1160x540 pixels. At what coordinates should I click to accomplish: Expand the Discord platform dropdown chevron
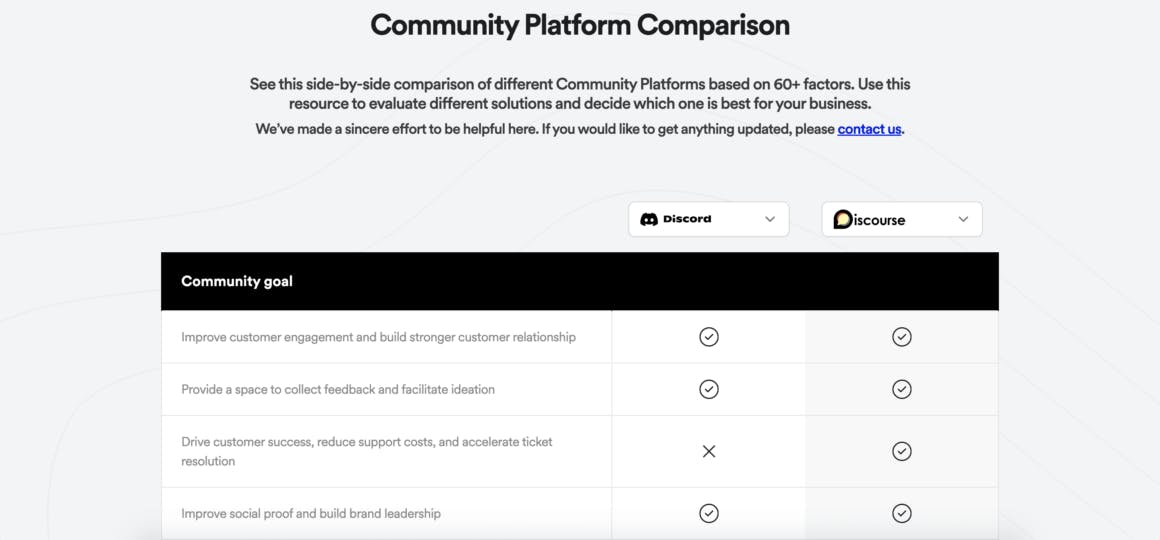pos(770,219)
